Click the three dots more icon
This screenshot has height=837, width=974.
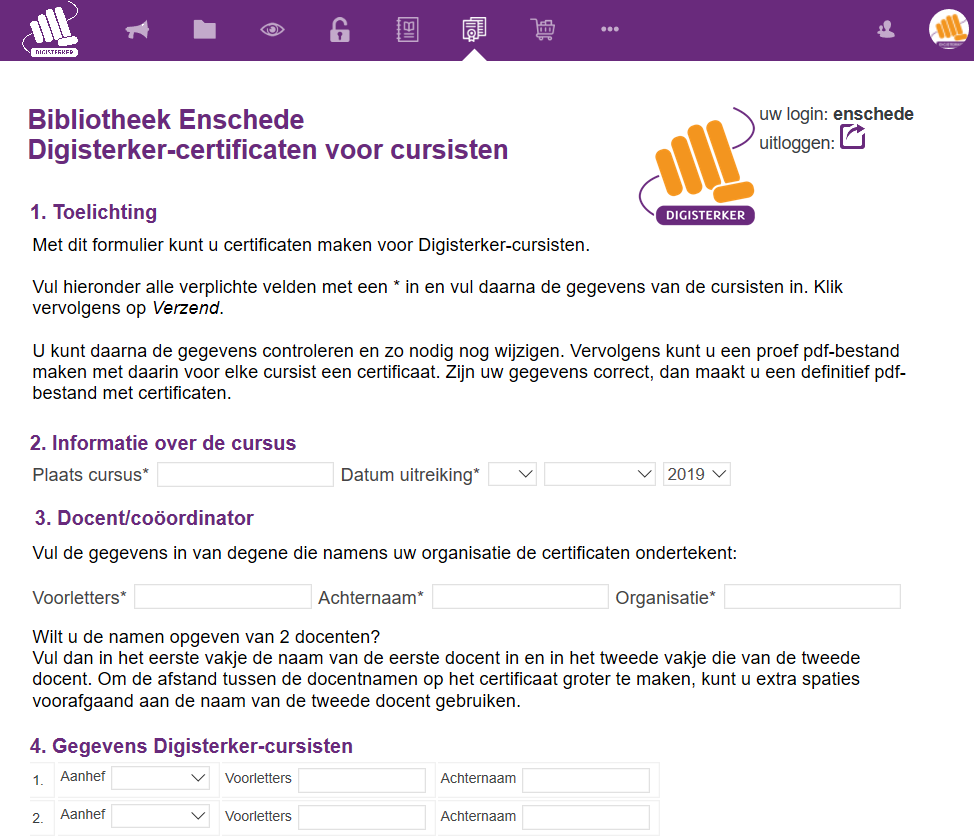610,29
